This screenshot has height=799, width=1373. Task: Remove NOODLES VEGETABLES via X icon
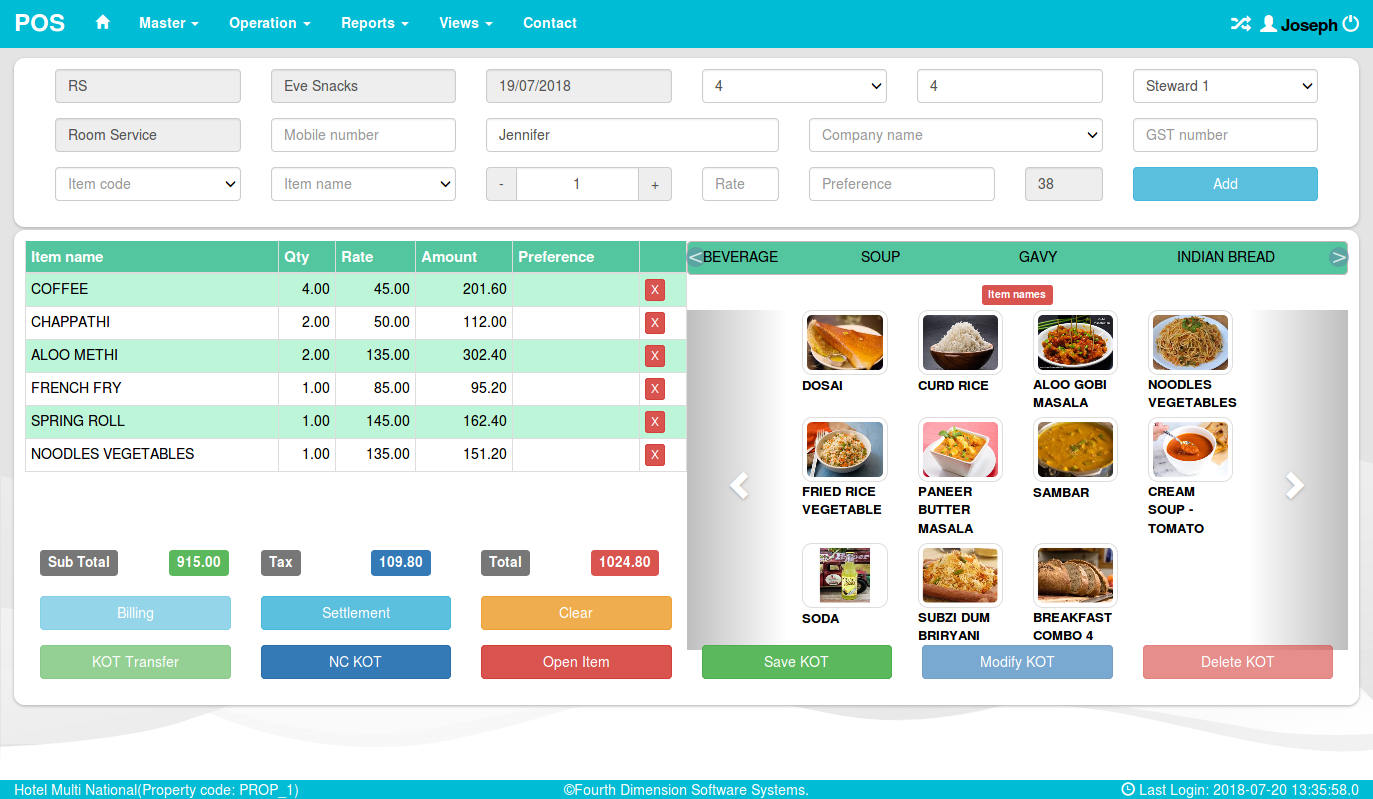655,454
